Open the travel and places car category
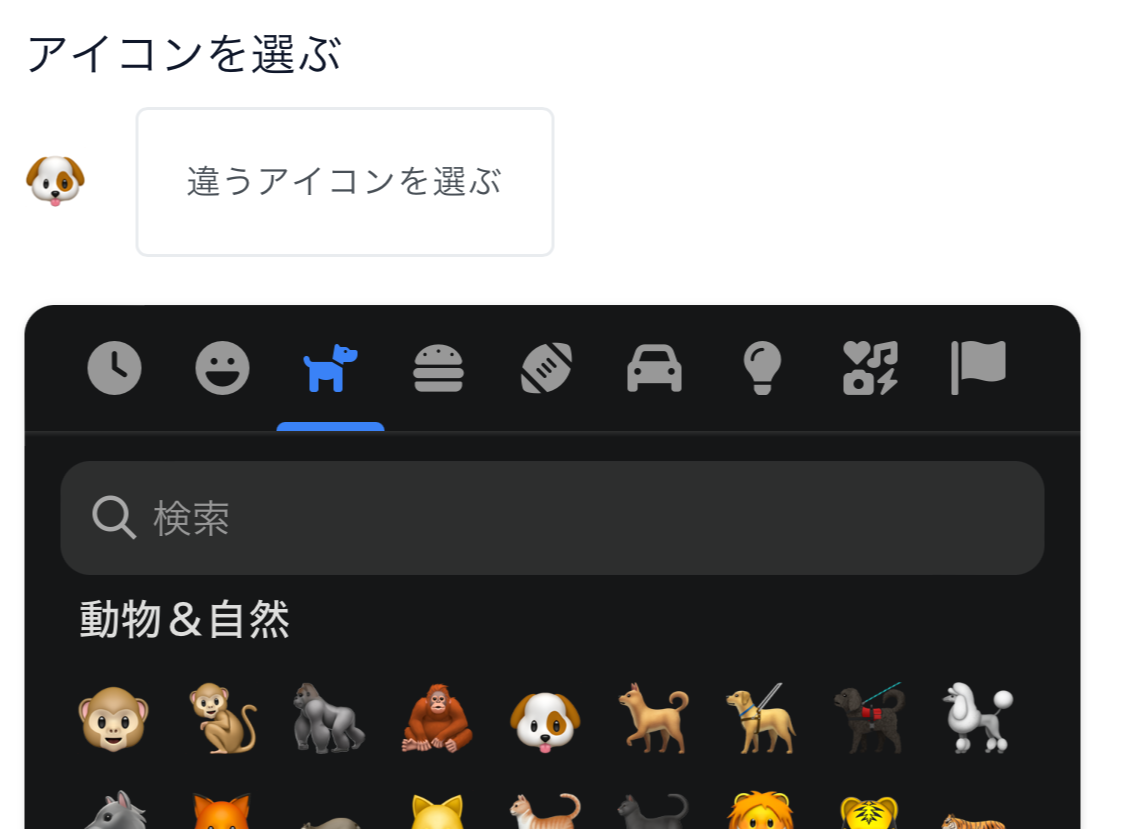This screenshot has height=829, width=1125. [x=654, y=368]
